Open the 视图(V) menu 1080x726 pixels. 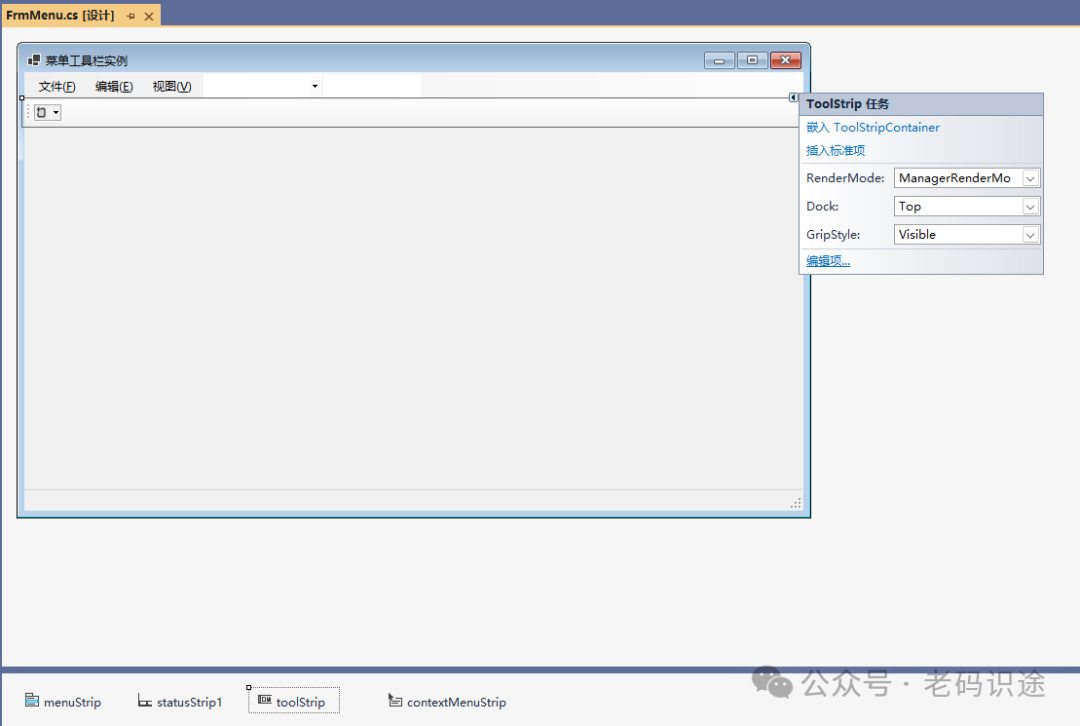(x=172, y=86)
